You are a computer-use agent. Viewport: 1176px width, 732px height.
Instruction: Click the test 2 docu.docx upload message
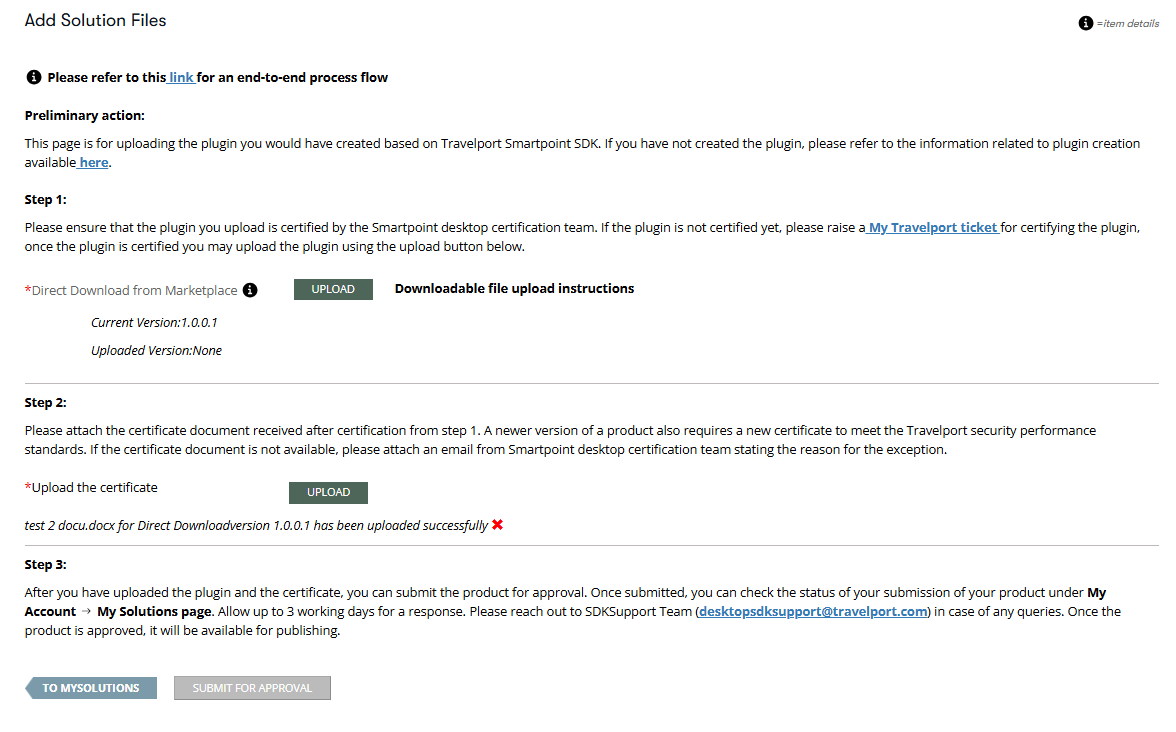256,525
